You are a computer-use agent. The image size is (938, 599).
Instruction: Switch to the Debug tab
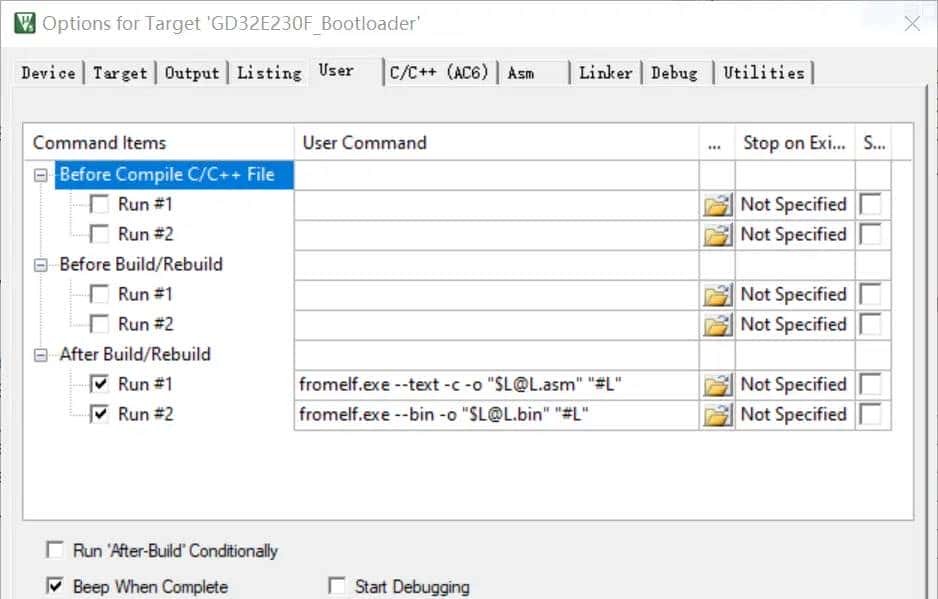tap(674, 73)
